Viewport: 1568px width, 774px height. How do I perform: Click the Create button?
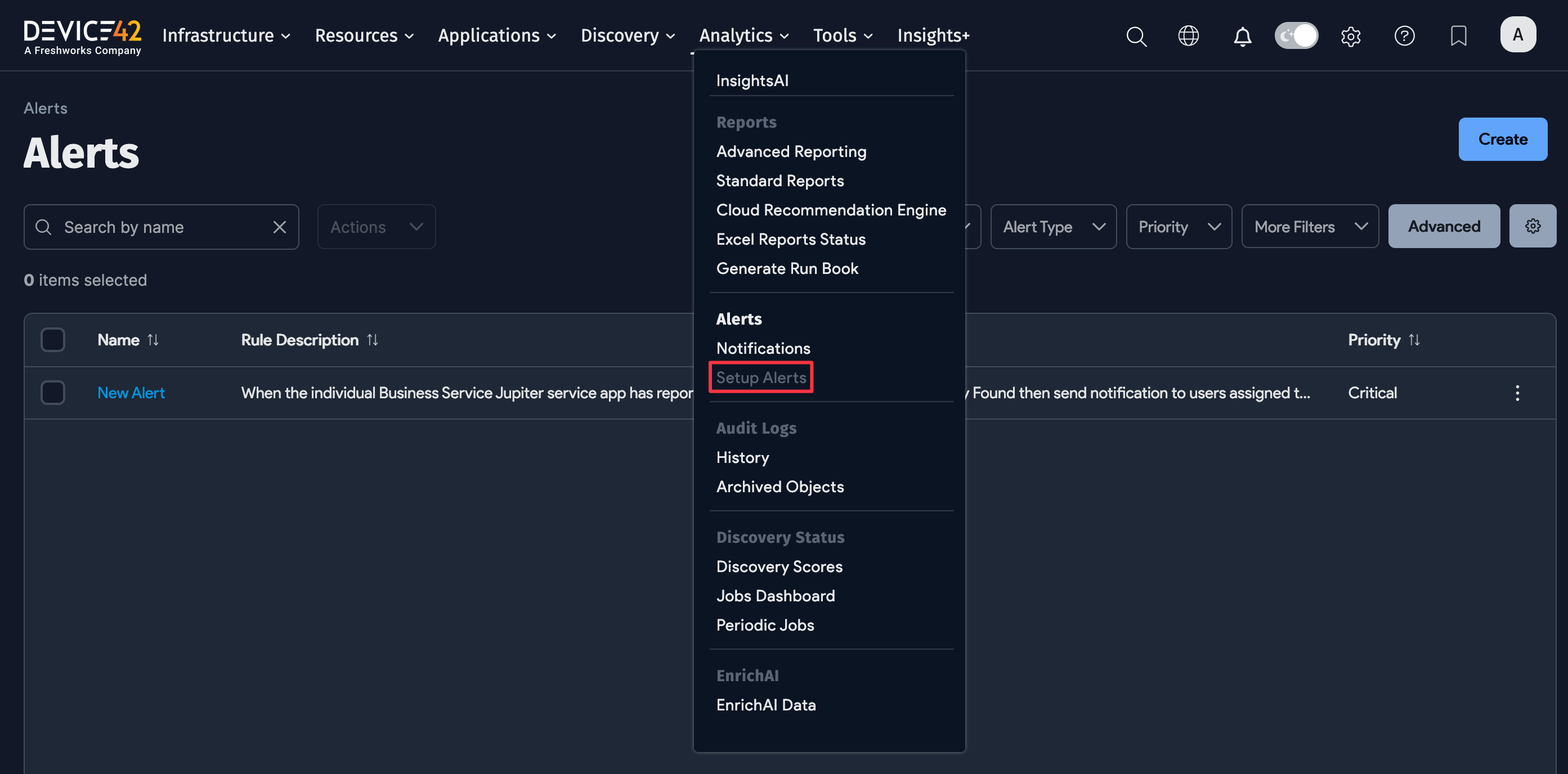[1502, 139]
